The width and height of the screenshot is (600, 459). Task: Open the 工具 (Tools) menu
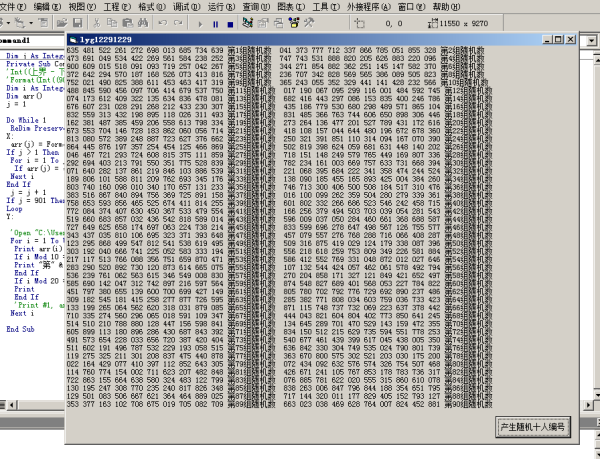pyautogui.click(x=326, y=7)
